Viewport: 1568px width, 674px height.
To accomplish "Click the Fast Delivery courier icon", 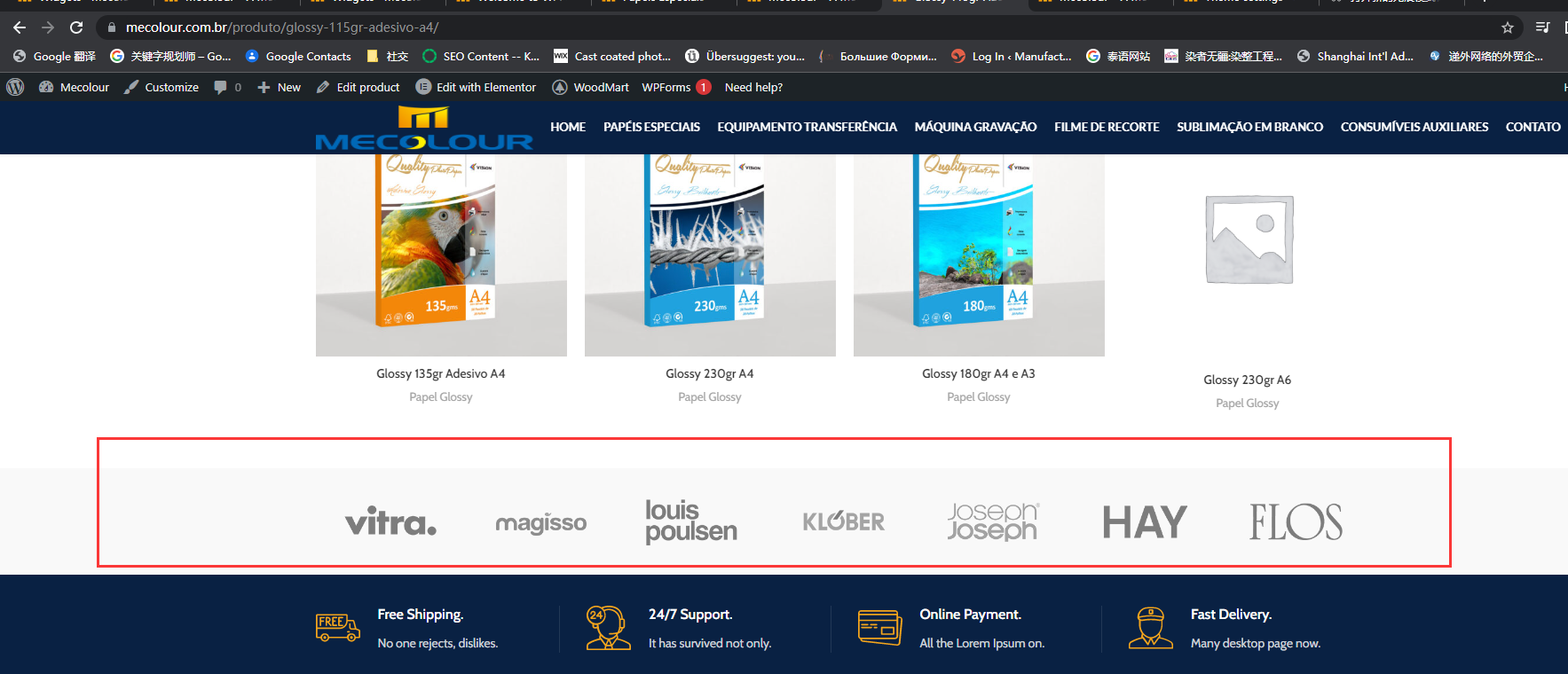I will [1151, 628].
